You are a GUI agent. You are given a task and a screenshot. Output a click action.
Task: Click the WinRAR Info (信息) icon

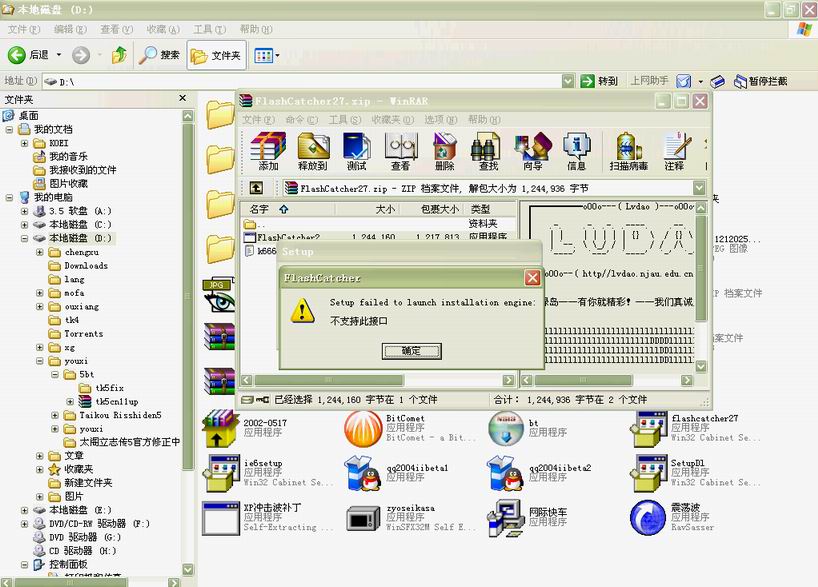point(576,151)
